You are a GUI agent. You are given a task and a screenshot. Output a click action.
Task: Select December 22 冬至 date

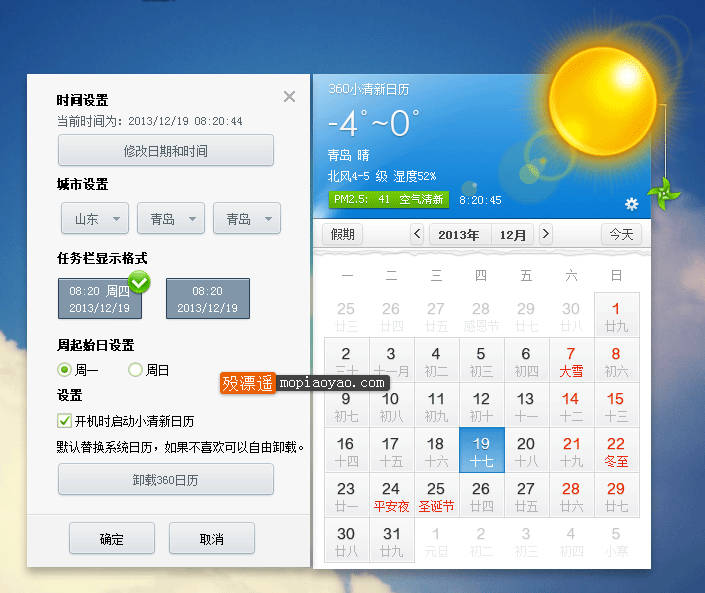click(x=616, y=450)
